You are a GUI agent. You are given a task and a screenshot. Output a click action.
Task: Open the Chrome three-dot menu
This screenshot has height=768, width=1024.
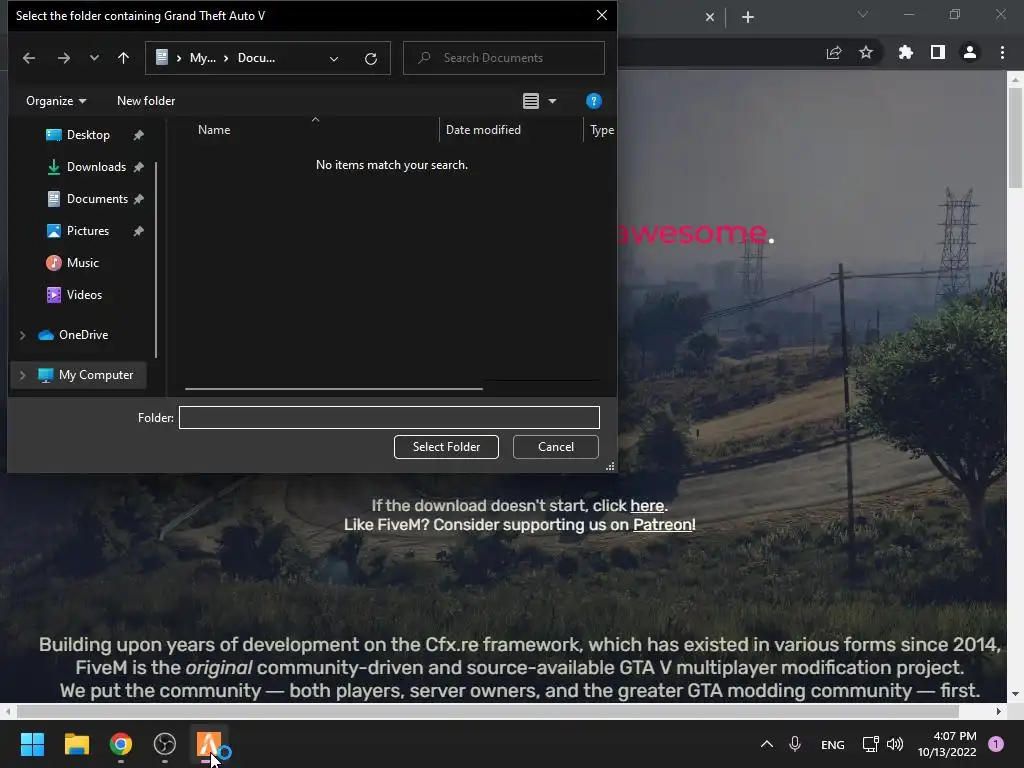[1002, 53]
